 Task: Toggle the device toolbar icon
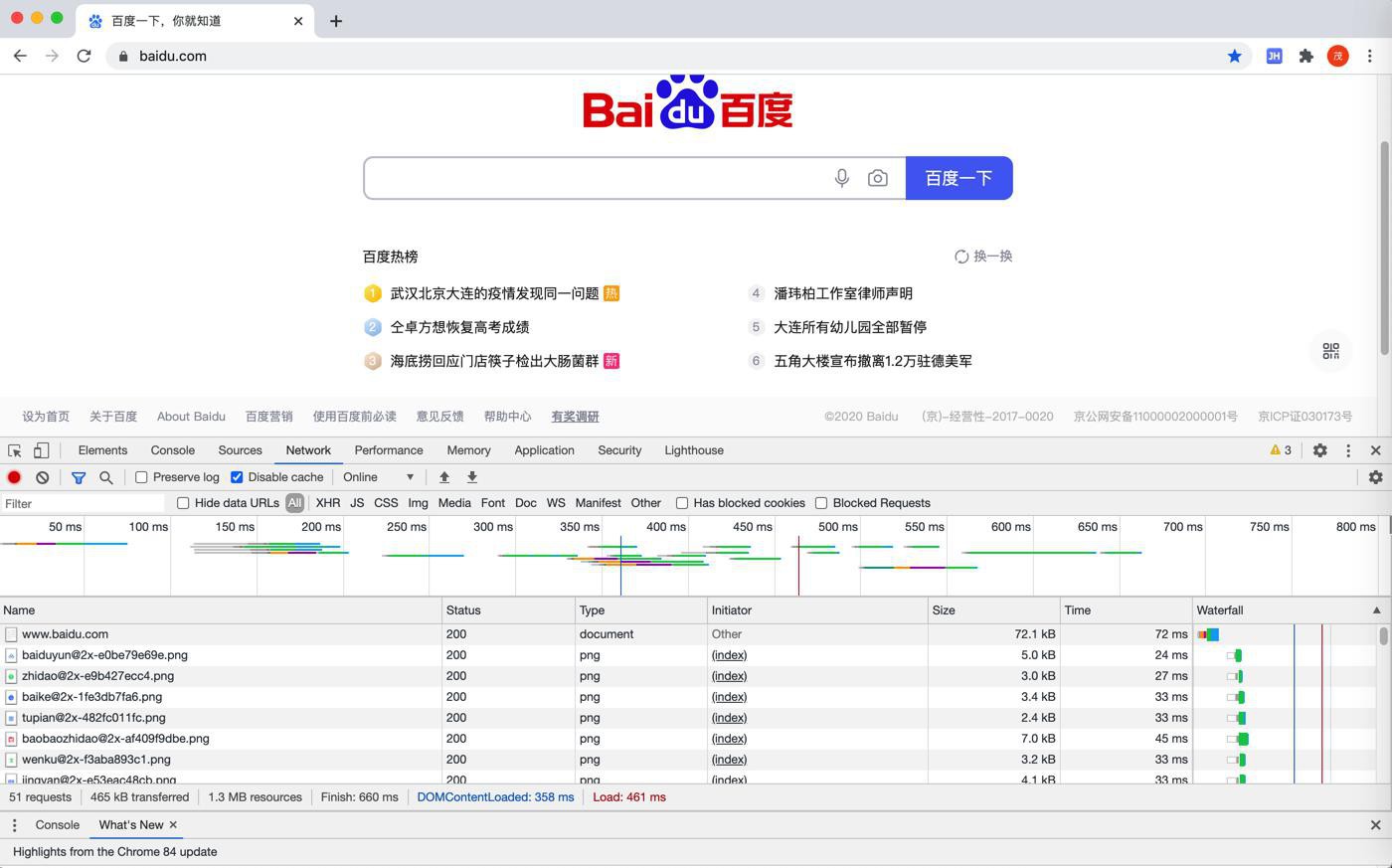41,450
